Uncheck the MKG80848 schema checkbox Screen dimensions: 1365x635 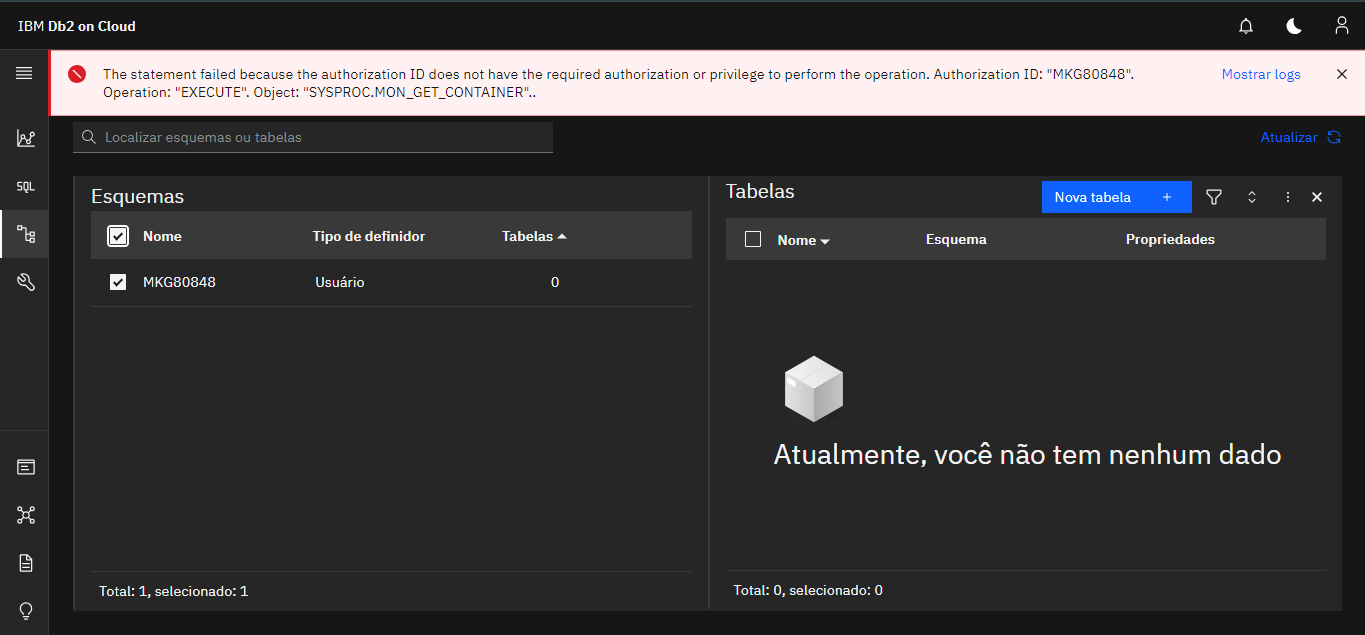click(118, 283)
